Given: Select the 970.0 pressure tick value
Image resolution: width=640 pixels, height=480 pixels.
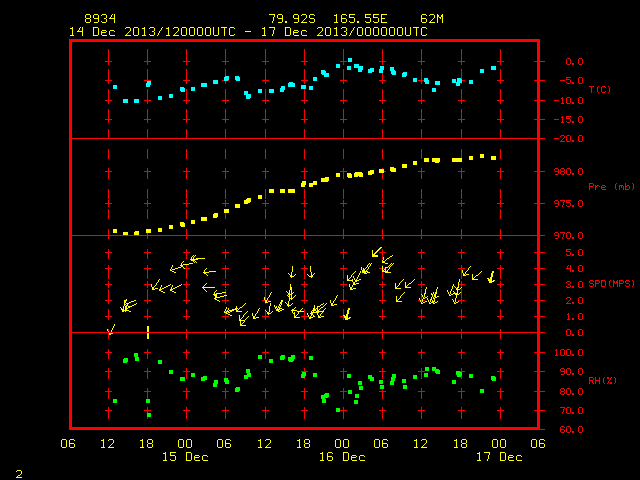Looking at the screenshot, I should point(569,236).
